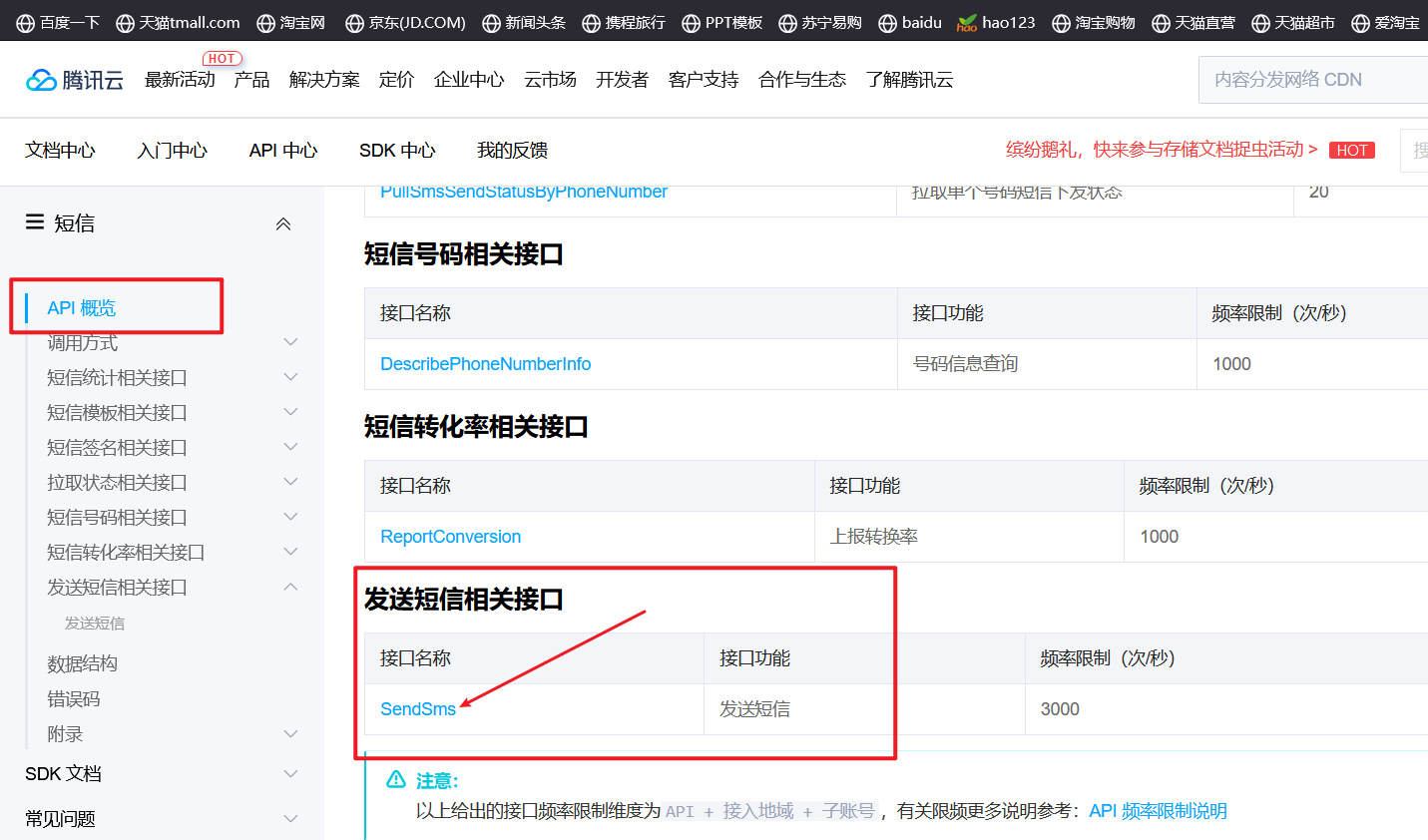Image resolution: width=1428 pixels, height=840 pixels.
Task: Open the PPT模板 bookmark
Action: coord(722,22)
